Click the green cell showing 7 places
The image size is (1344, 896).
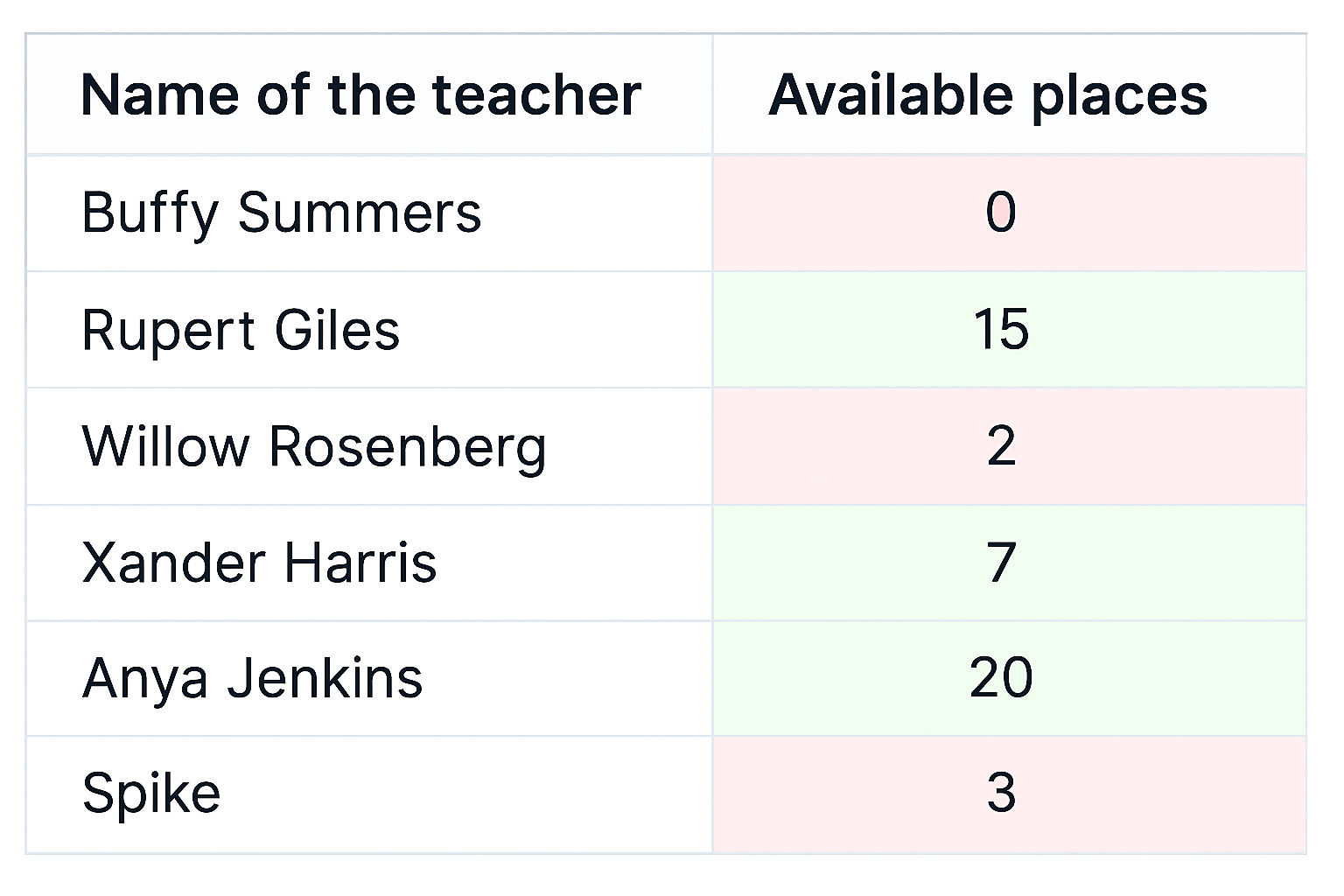1009,563
